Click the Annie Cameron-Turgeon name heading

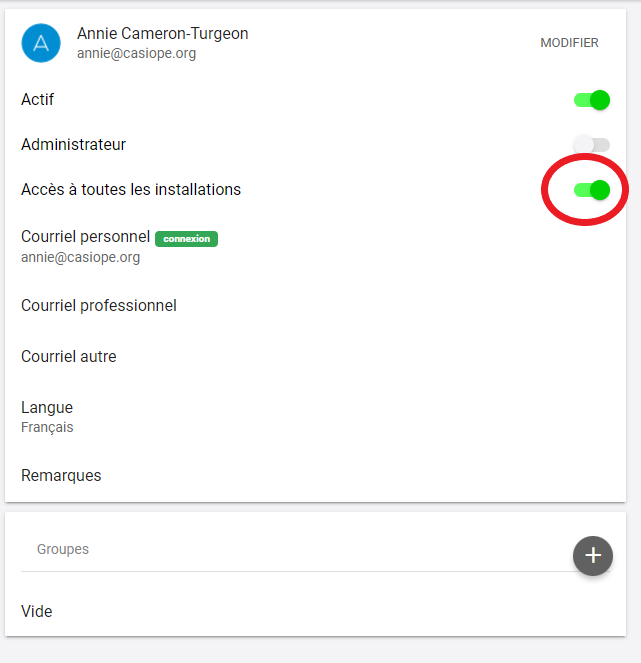(x=162, y=33)
